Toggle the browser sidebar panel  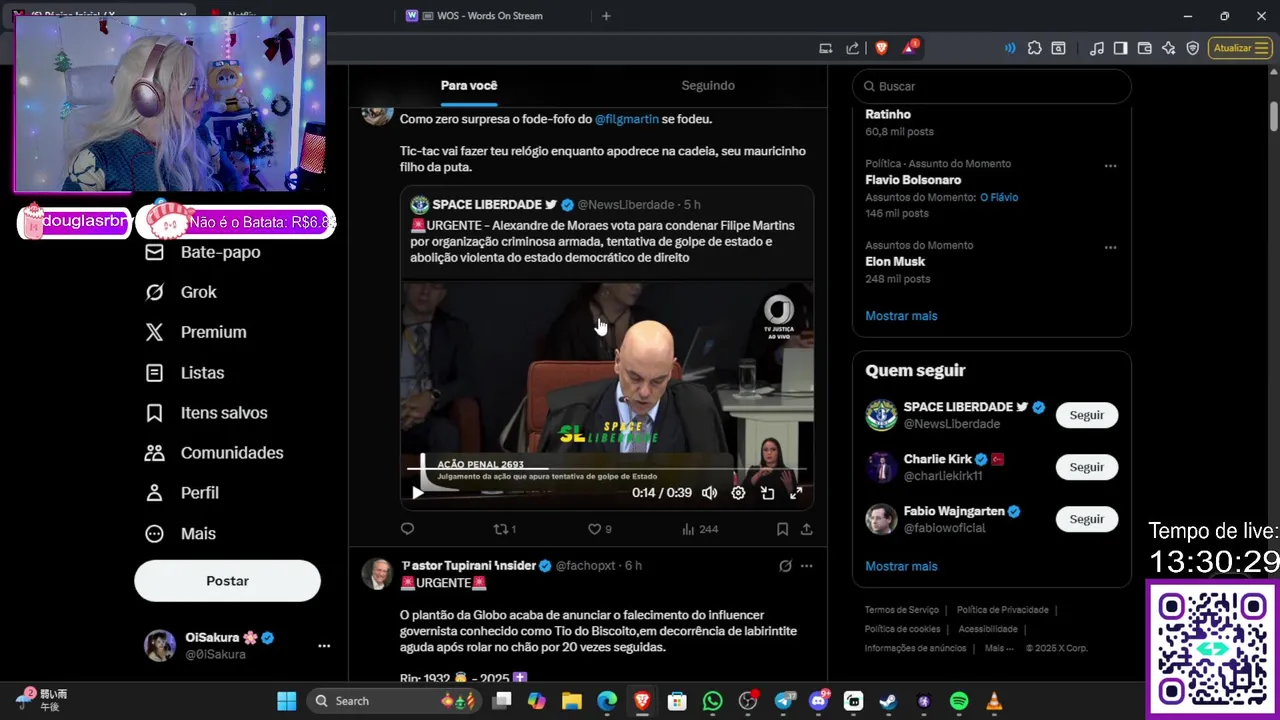coord(1121,48)
